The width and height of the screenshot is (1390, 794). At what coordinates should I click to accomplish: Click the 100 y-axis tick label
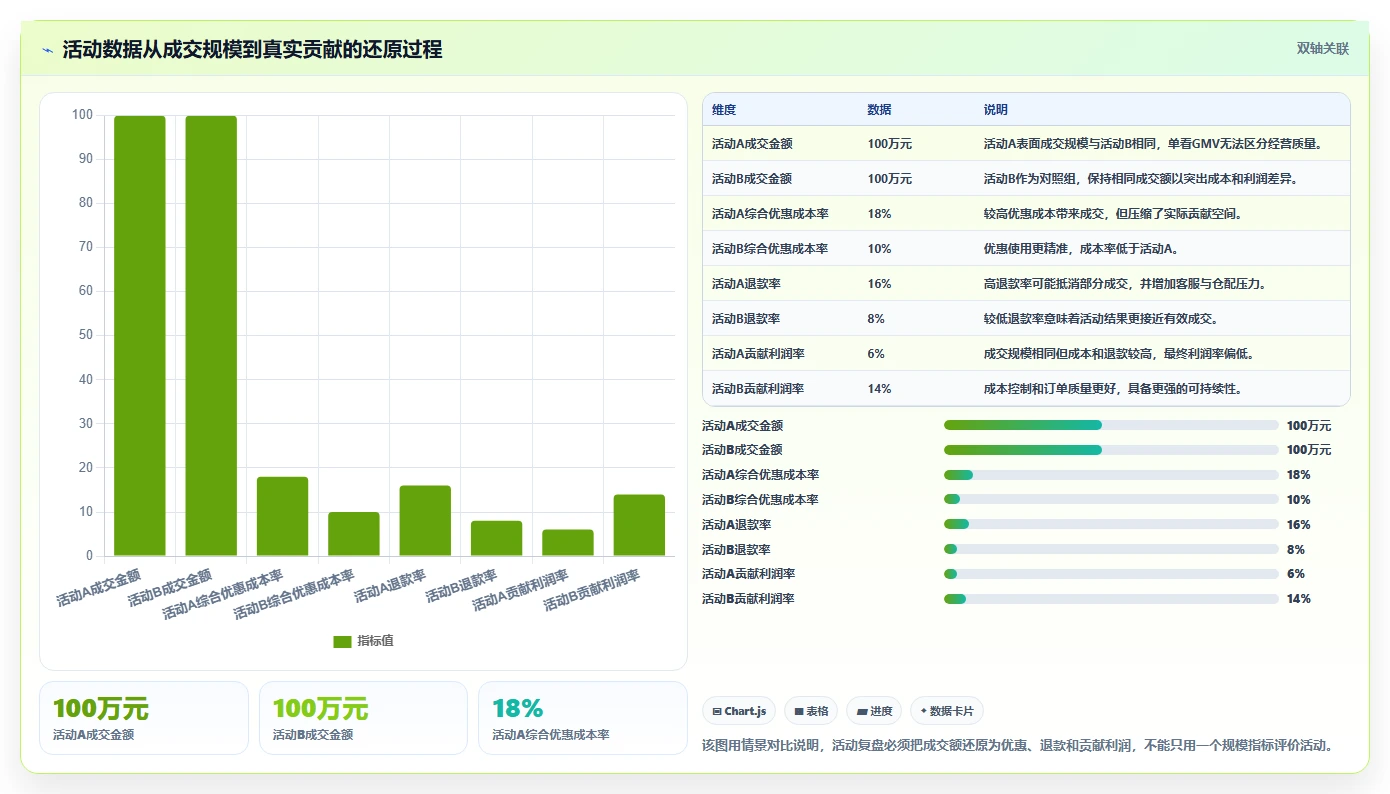[x=83, y=115]
